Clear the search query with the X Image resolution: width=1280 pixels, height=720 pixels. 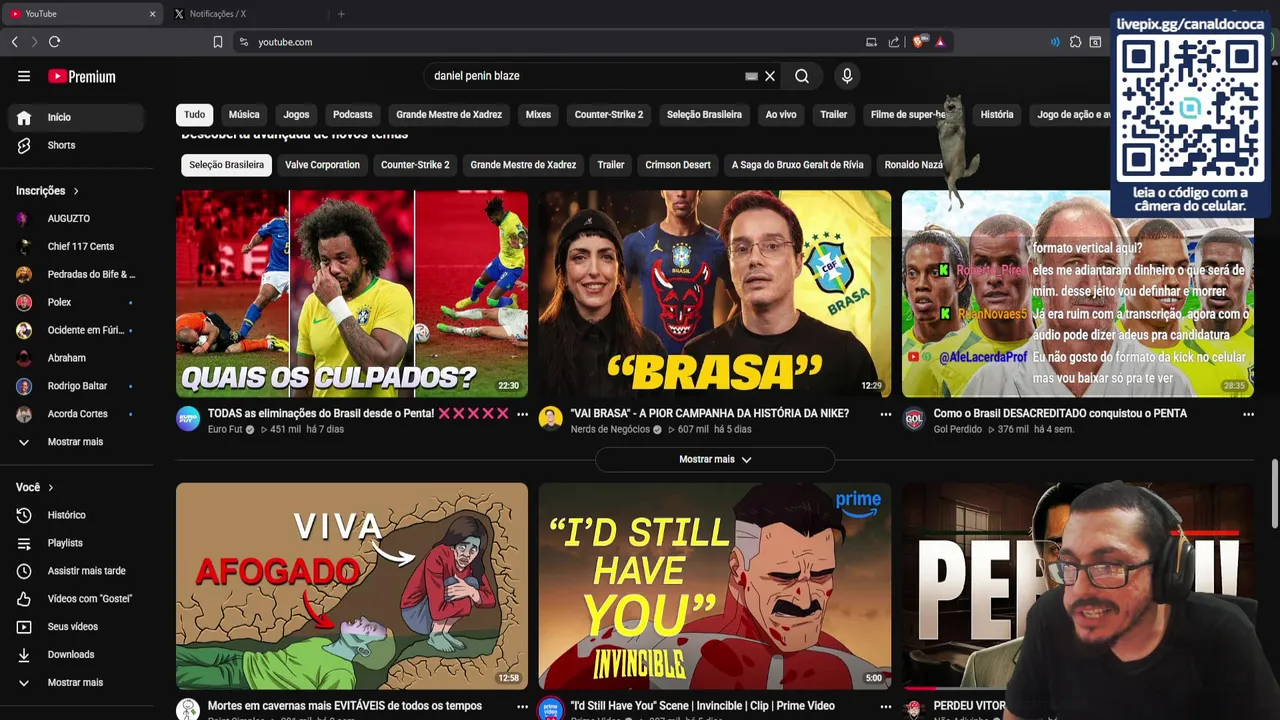pyautogui.click(x=770, y=76)
